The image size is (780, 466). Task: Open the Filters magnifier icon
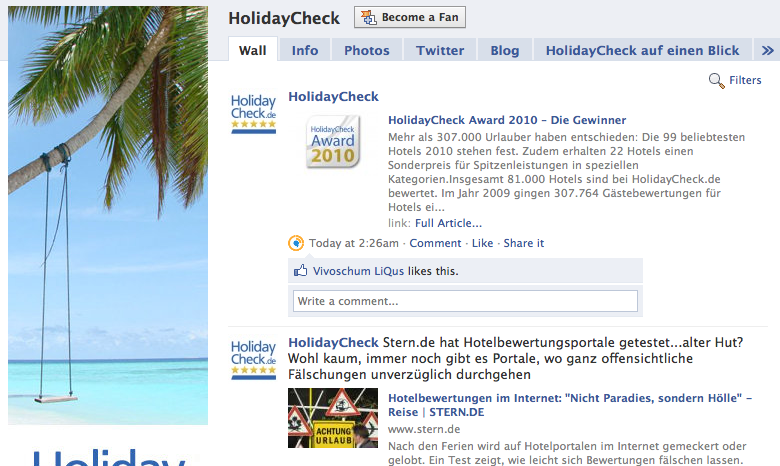717,81
